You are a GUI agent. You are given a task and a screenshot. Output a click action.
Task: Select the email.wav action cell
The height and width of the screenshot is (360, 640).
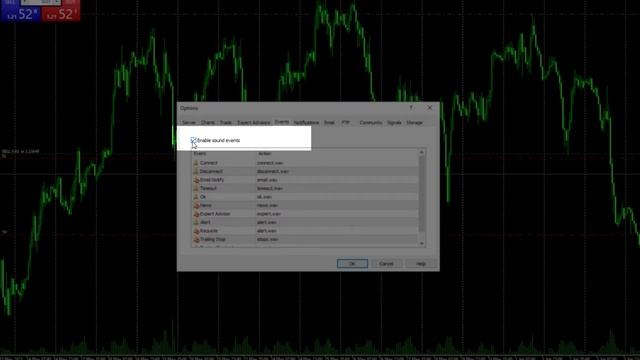[267, 180]
